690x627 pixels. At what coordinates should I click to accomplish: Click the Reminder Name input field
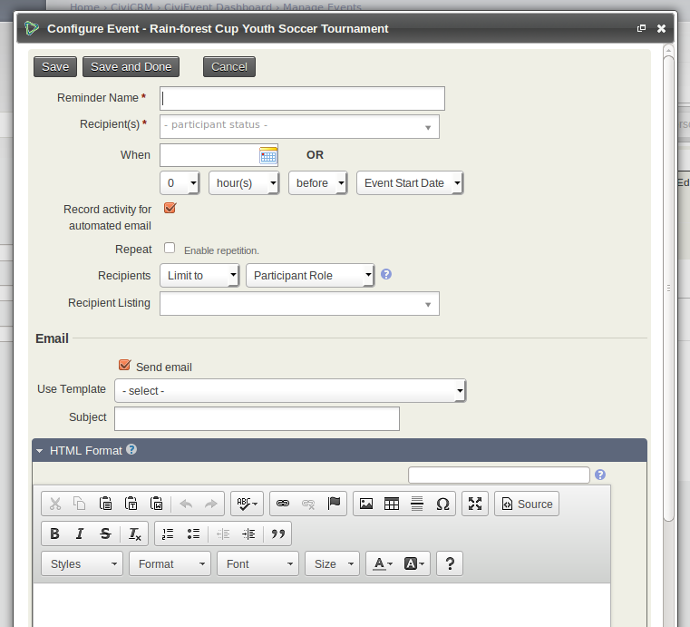pos(302,98)
